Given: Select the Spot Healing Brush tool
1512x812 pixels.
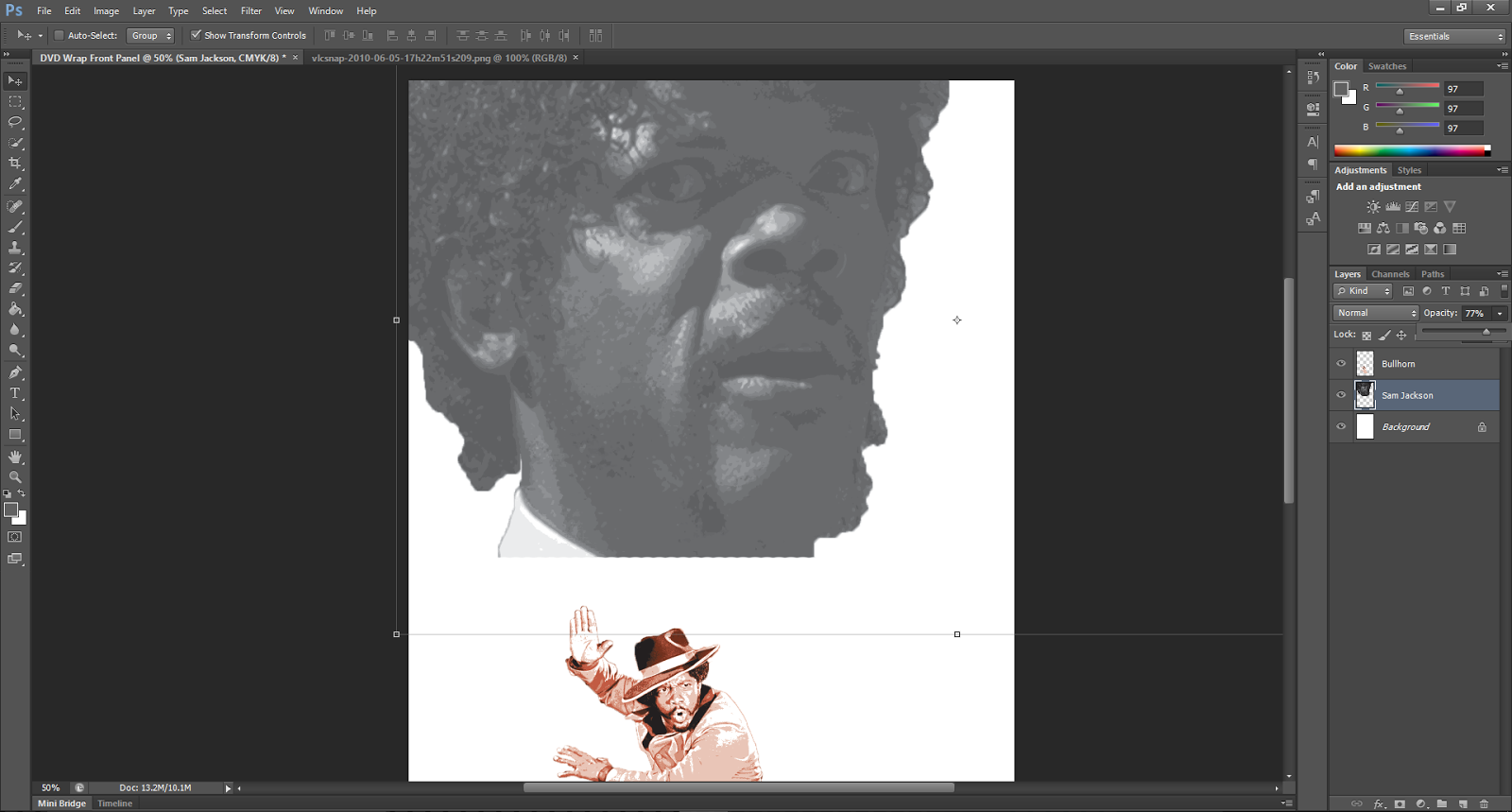Looking at the screenshot, I should click(15, 206).
